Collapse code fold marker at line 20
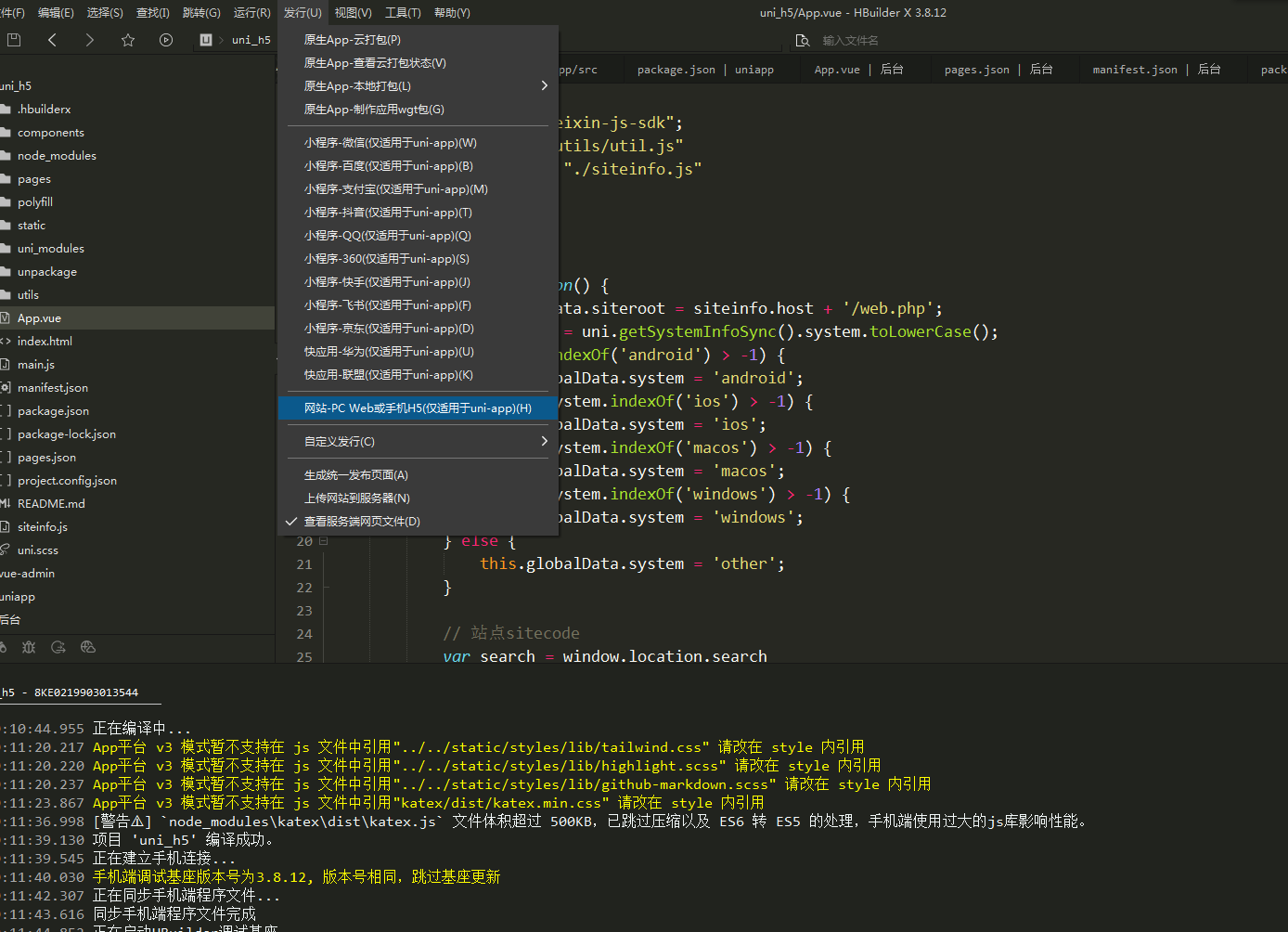The width and height of the screenshot is (1288, 932). tap(323, 541)
